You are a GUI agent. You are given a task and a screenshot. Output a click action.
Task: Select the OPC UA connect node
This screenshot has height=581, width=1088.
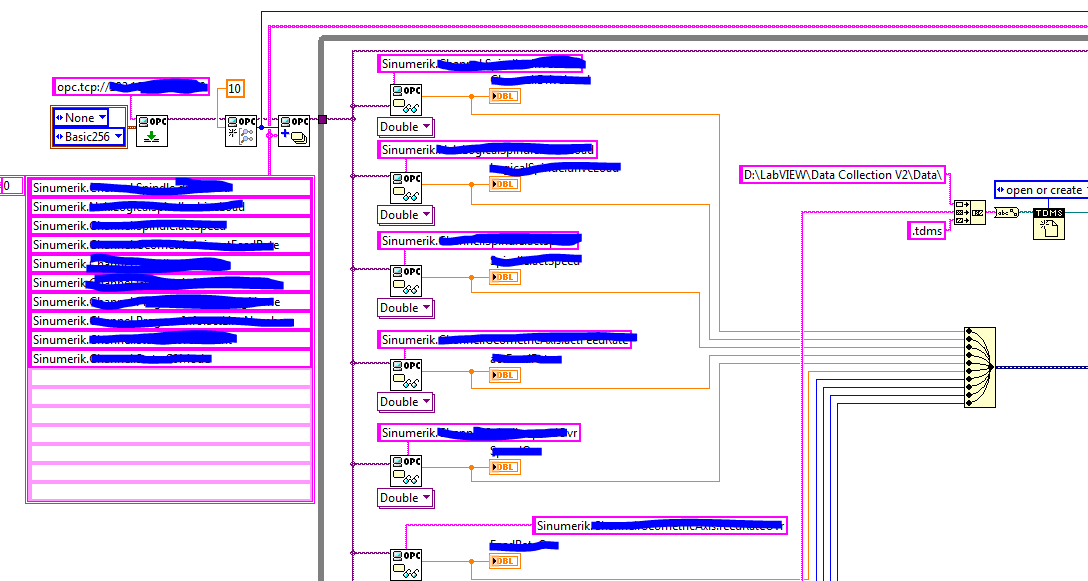(152, 130)
